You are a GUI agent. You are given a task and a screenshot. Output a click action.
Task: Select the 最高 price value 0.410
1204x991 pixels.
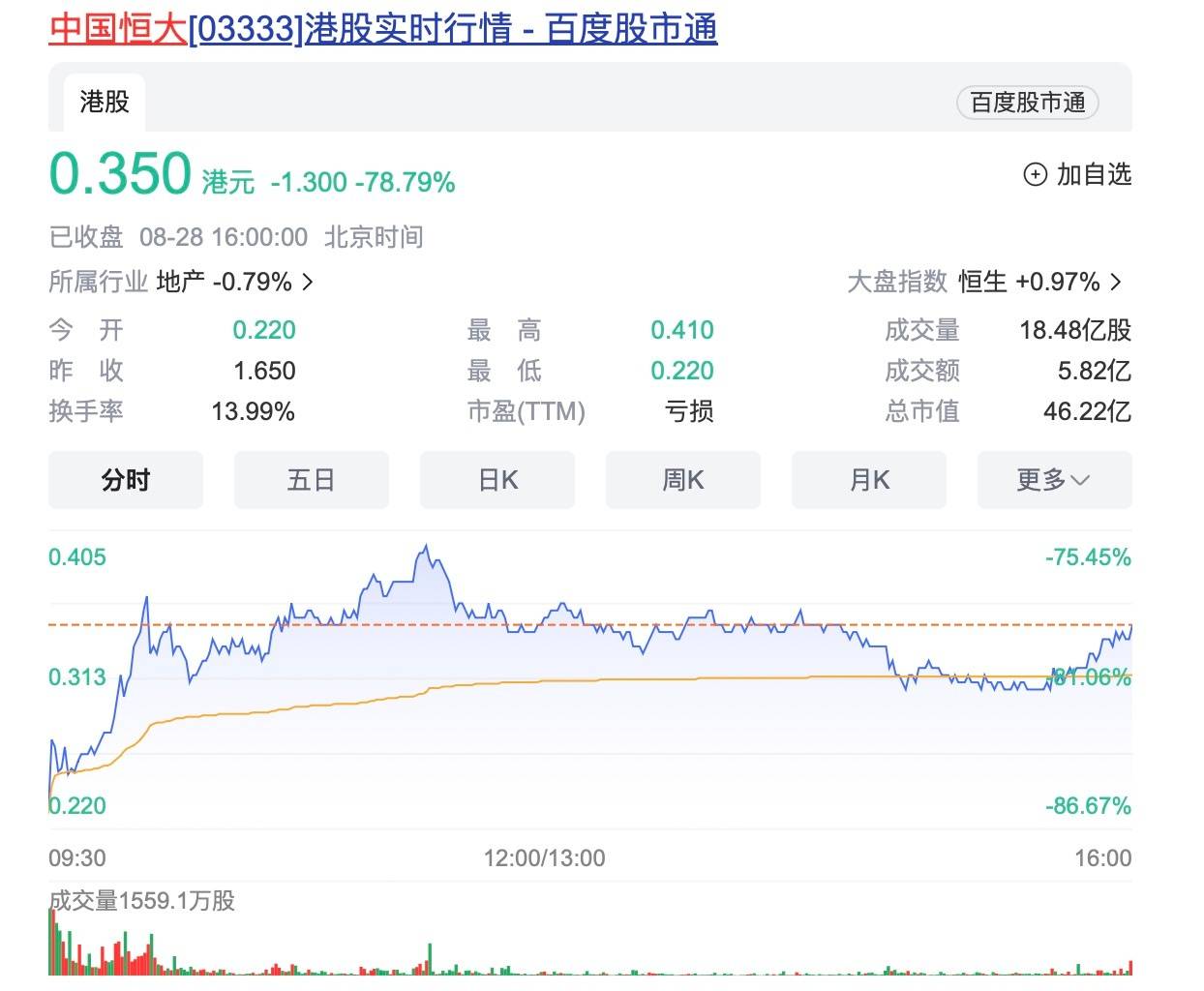coord(682,330)
